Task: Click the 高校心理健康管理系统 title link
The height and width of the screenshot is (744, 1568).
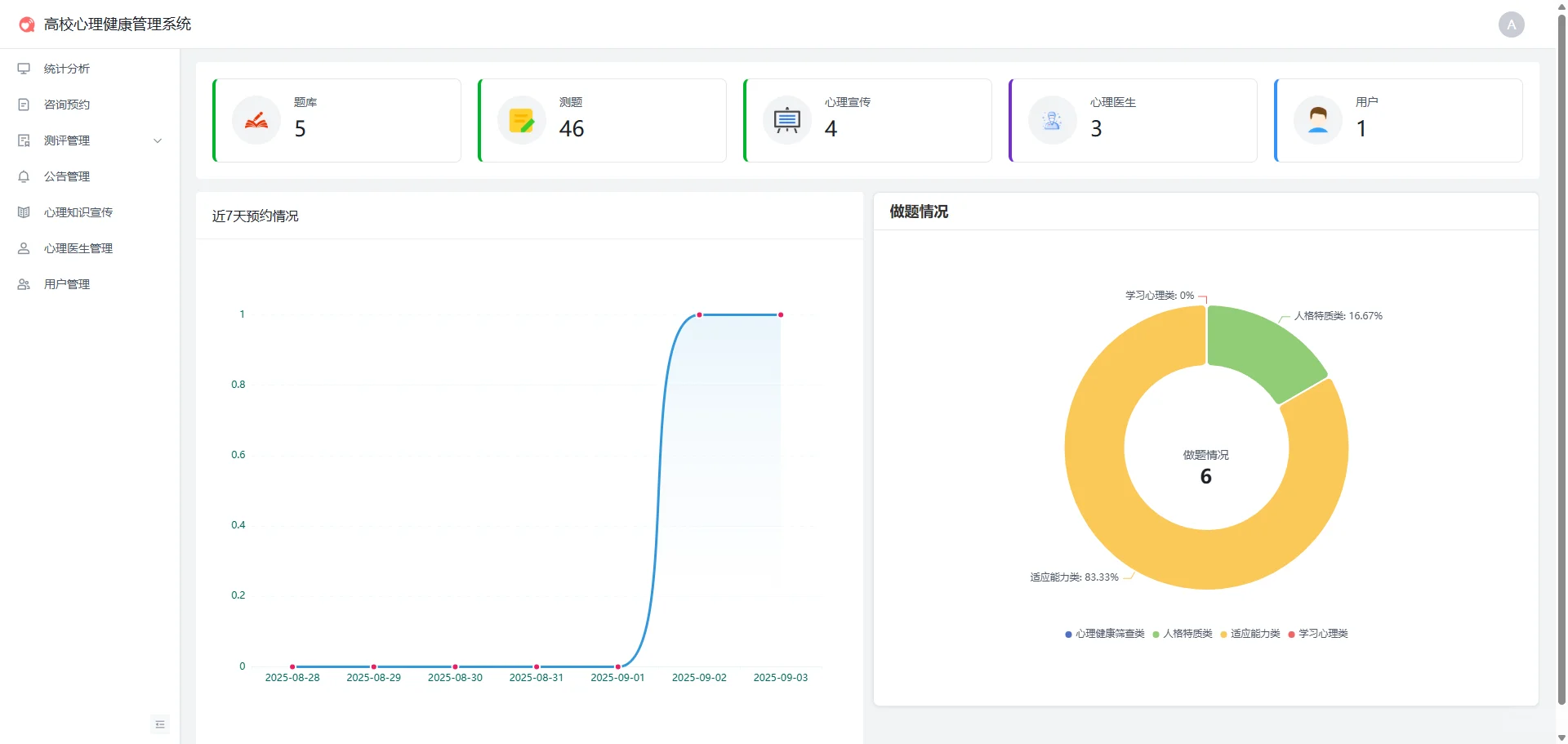Action: pyautogui.click(x=118, y=25)
